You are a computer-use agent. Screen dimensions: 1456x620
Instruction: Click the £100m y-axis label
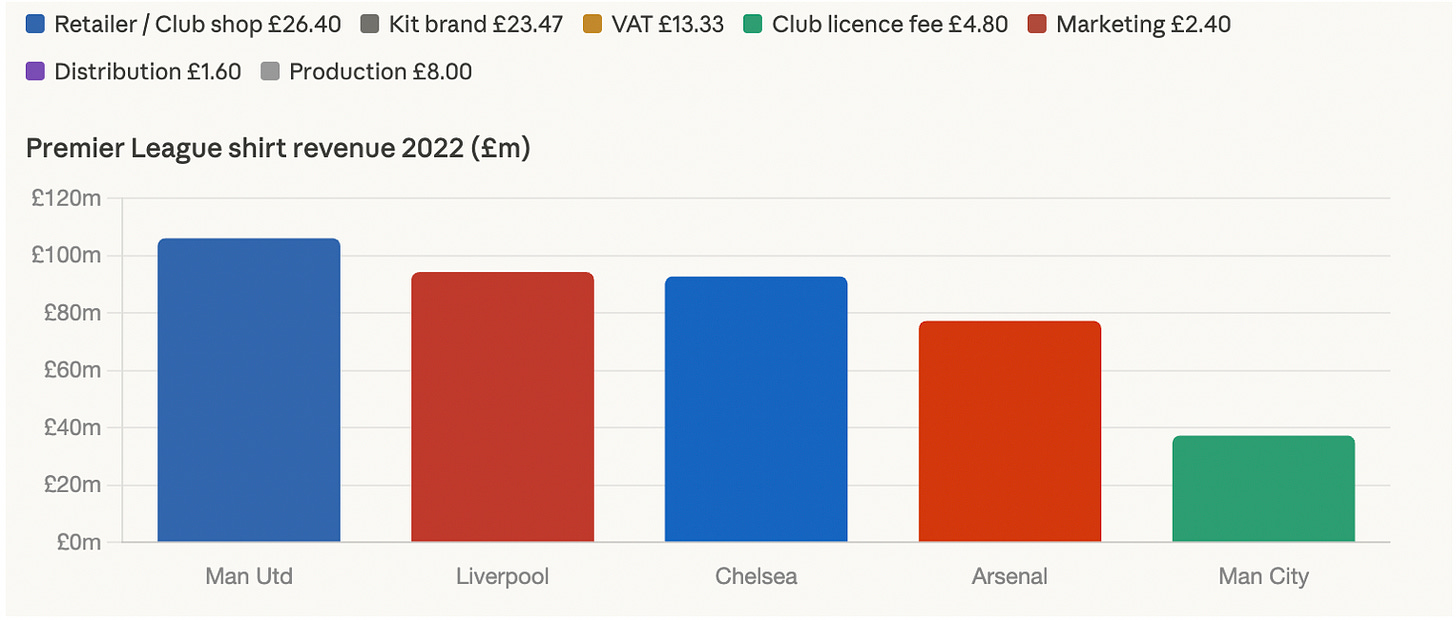tap(66, 256)
